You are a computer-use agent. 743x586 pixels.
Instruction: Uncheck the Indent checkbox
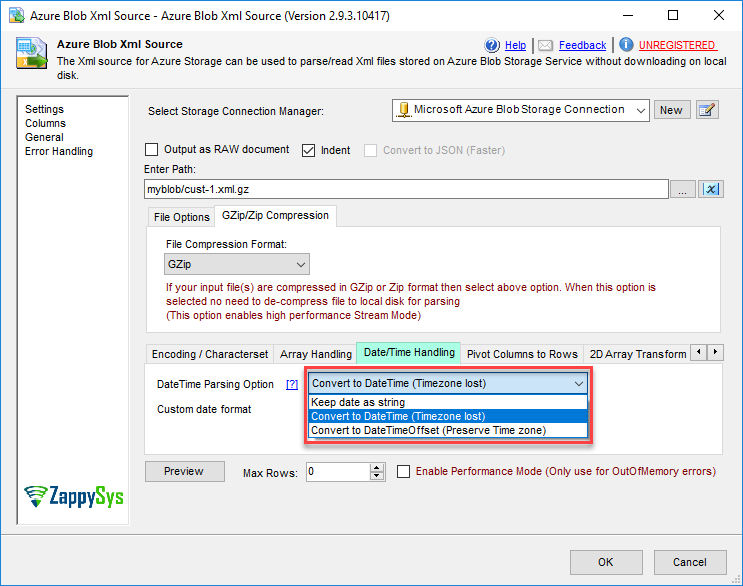point(308,150)
